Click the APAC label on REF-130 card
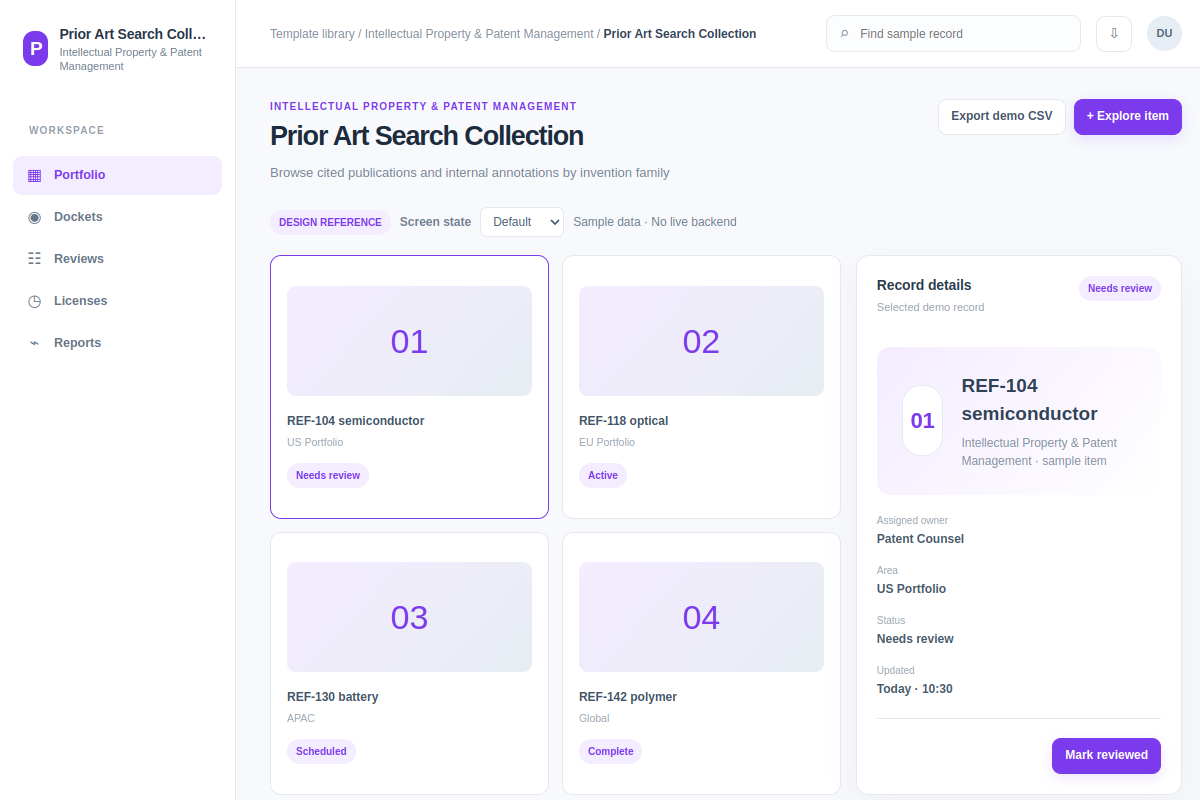 pos(301,718)
